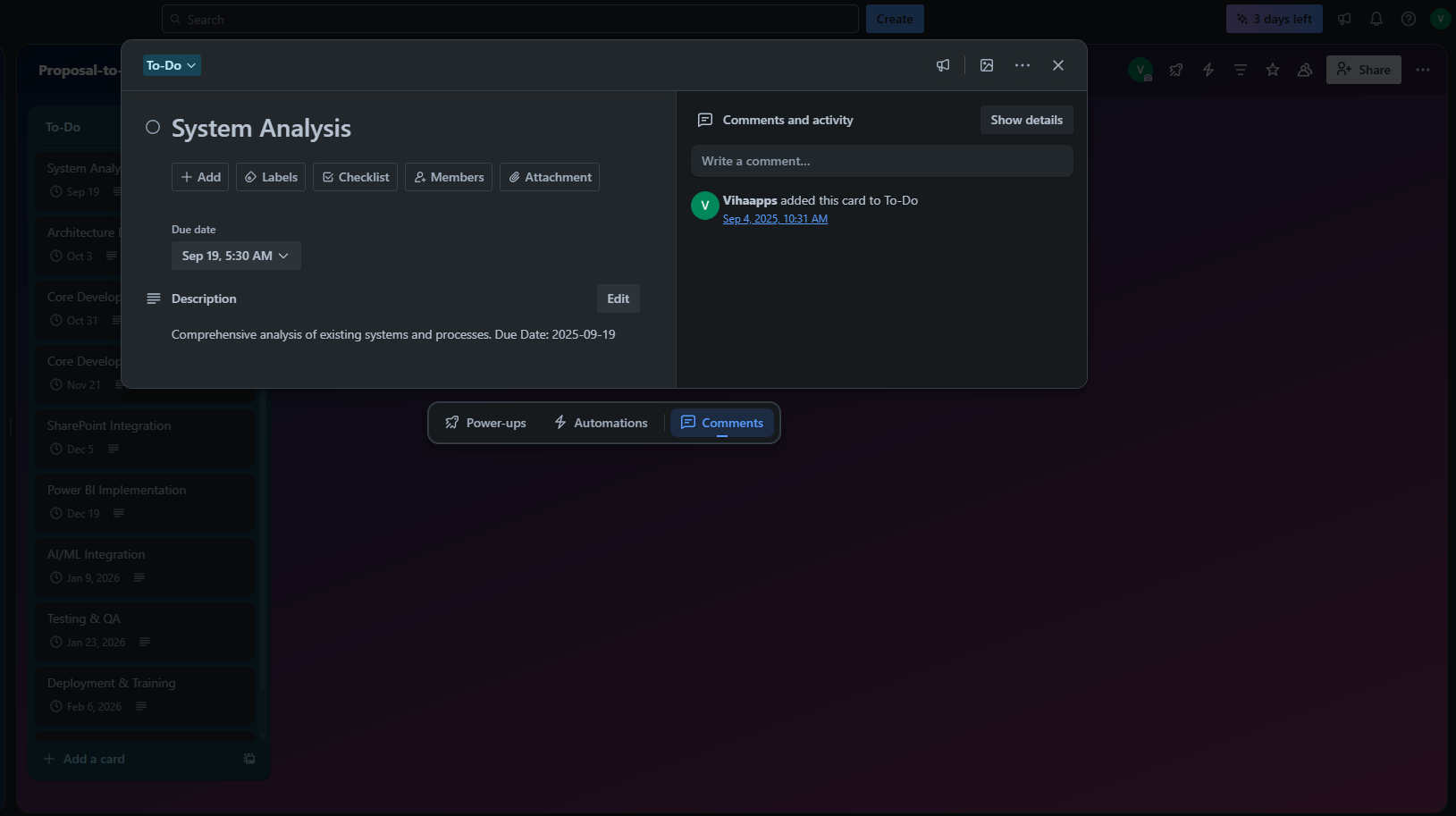
Task: Open the card's three-dot actions menu
Action: (1023, 65)
